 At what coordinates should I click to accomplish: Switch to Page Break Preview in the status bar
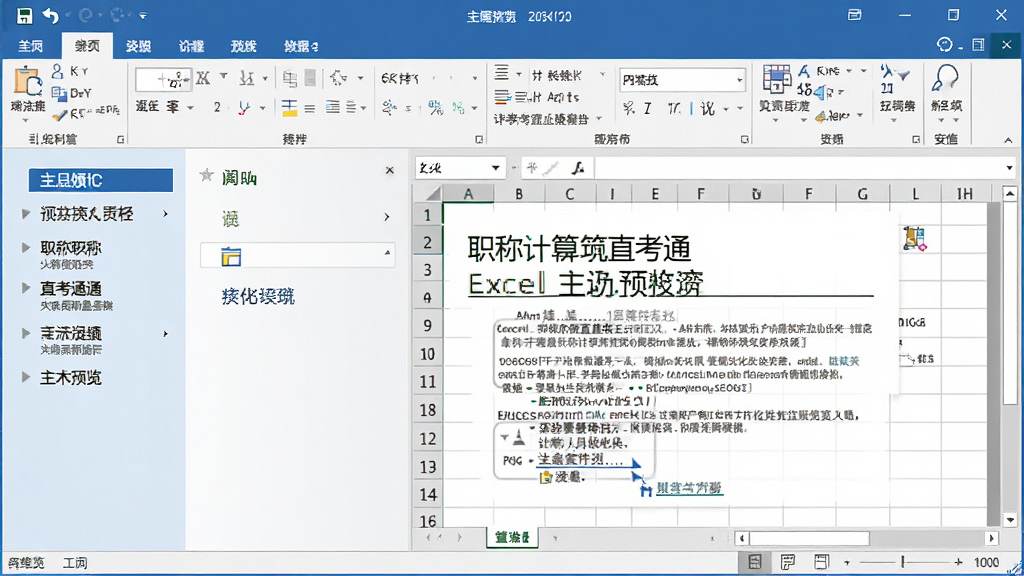coord(821,562)
